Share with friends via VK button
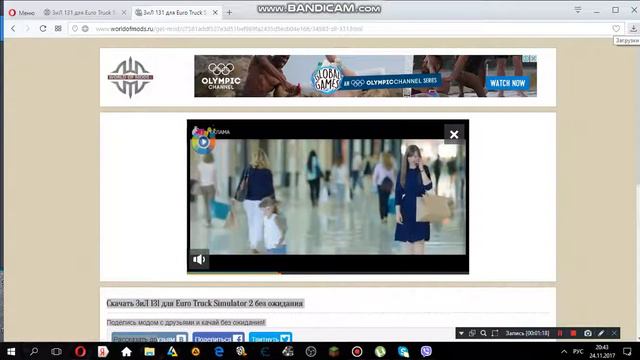 [149, 338]
